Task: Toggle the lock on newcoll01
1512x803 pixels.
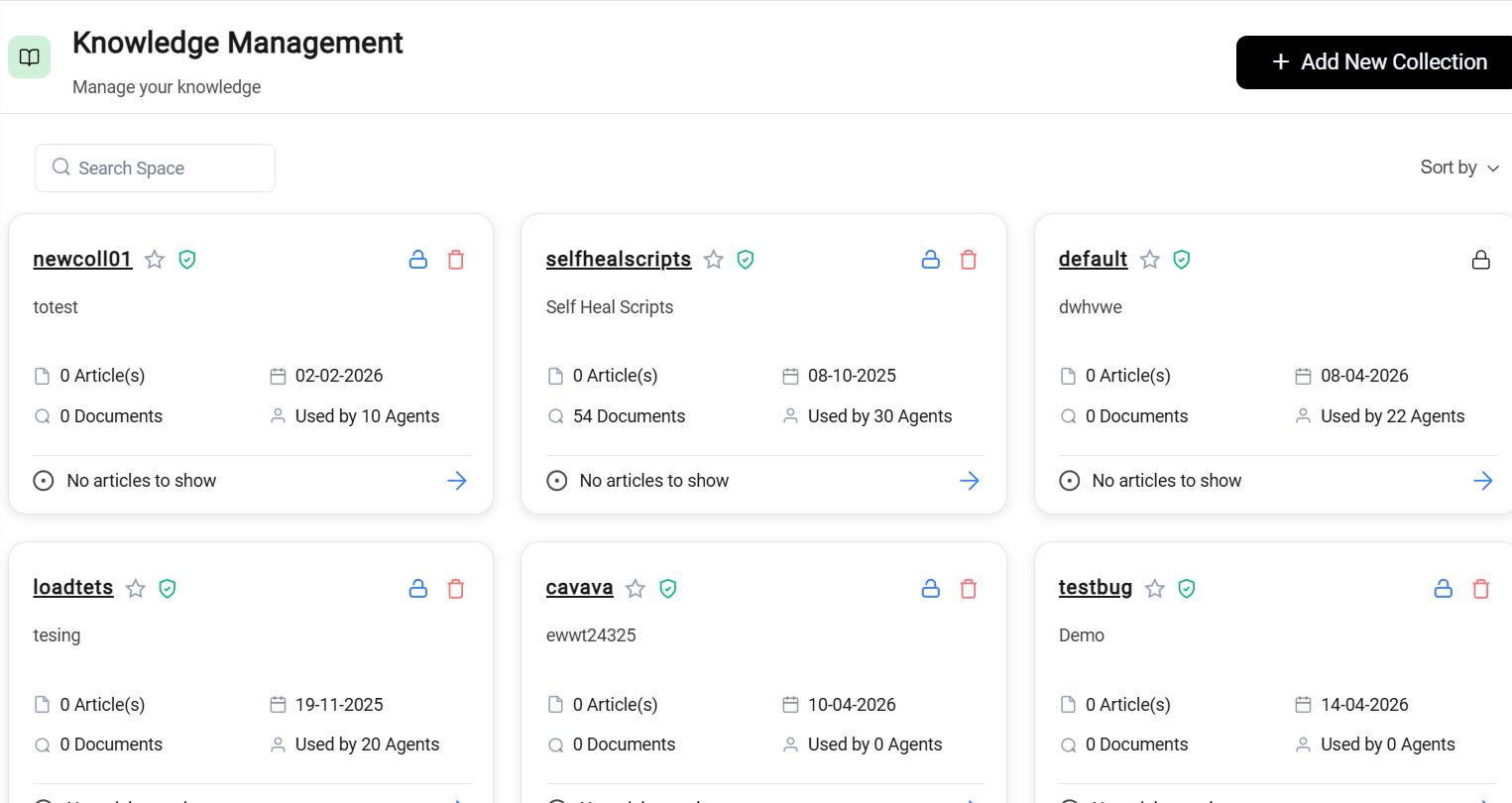Action: click(x=418, y=260)
